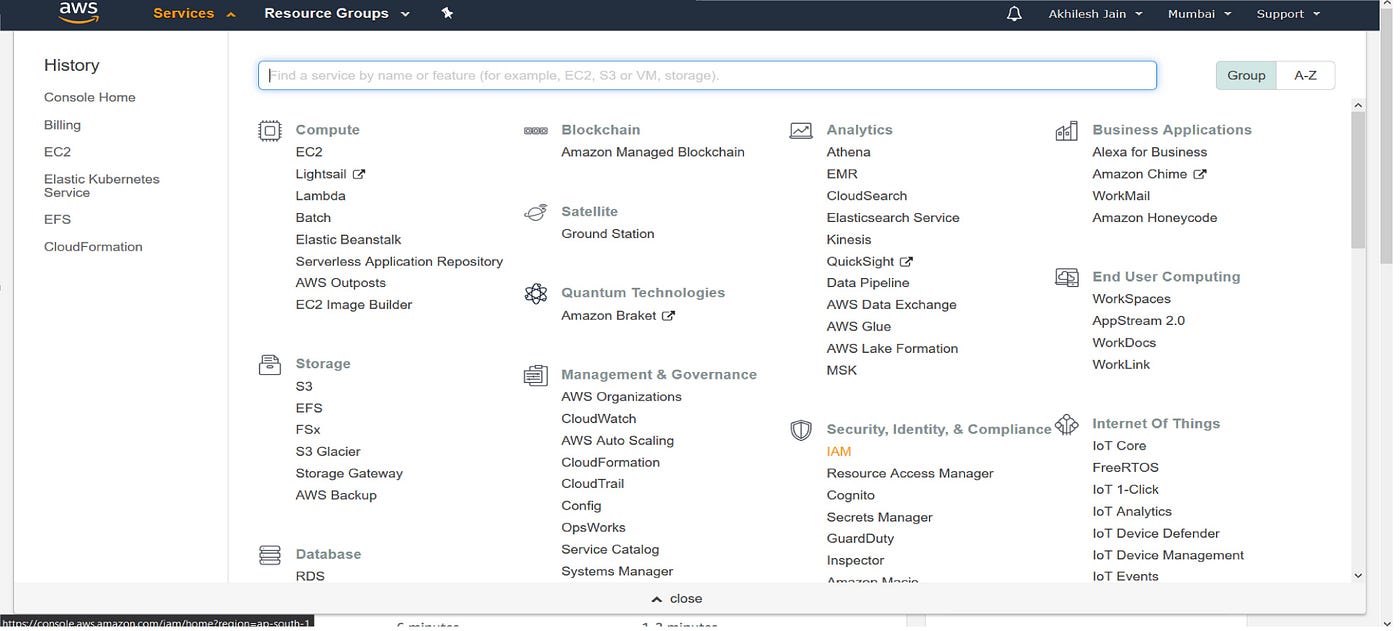Open the IAM service link

(838, 452)
